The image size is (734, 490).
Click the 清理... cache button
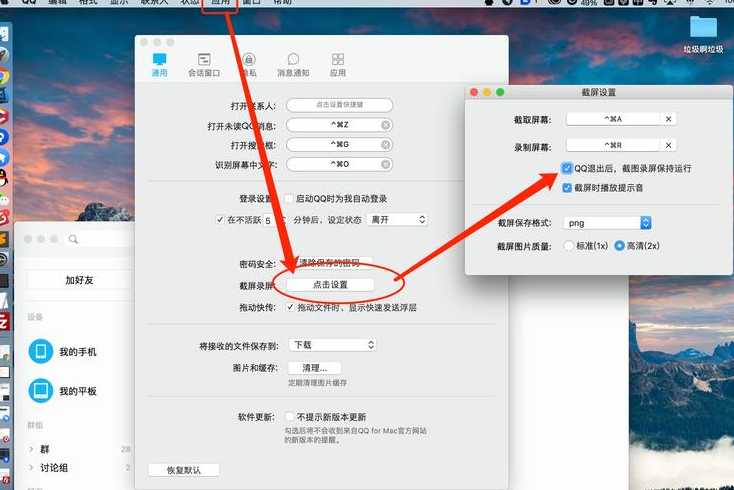pyautogui.click(x=315, y=368)
